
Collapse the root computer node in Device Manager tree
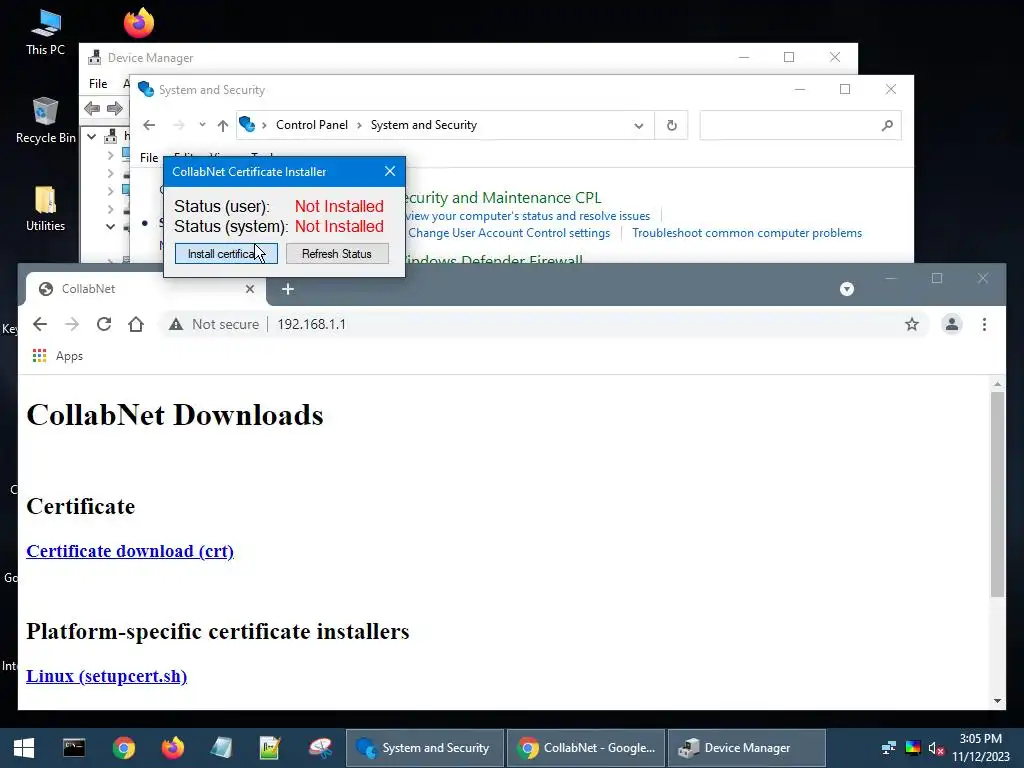(92, 136)
